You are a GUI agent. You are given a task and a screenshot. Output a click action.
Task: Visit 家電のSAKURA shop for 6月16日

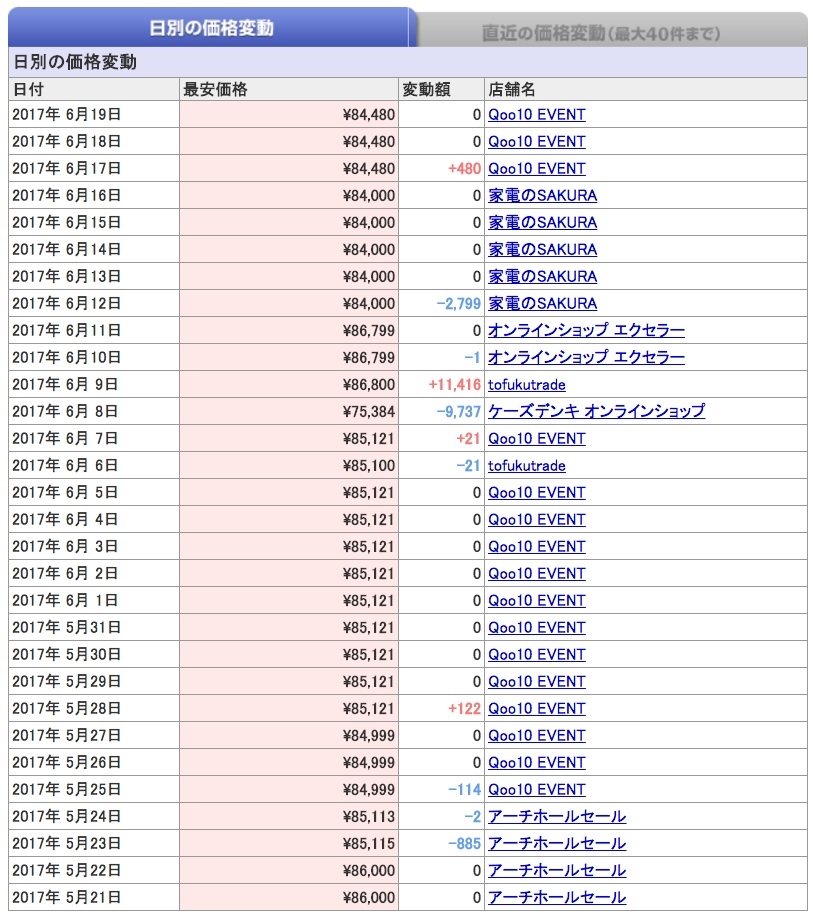tap(542, 195)
